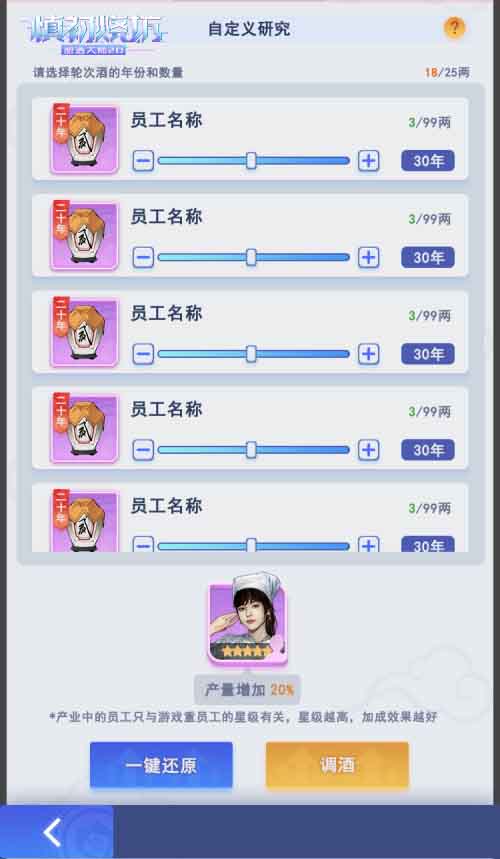Image resolution: width=500 pixels, height=859 pixels.
Task: Click the third row quantity slider handle
Action: point(251,354)
